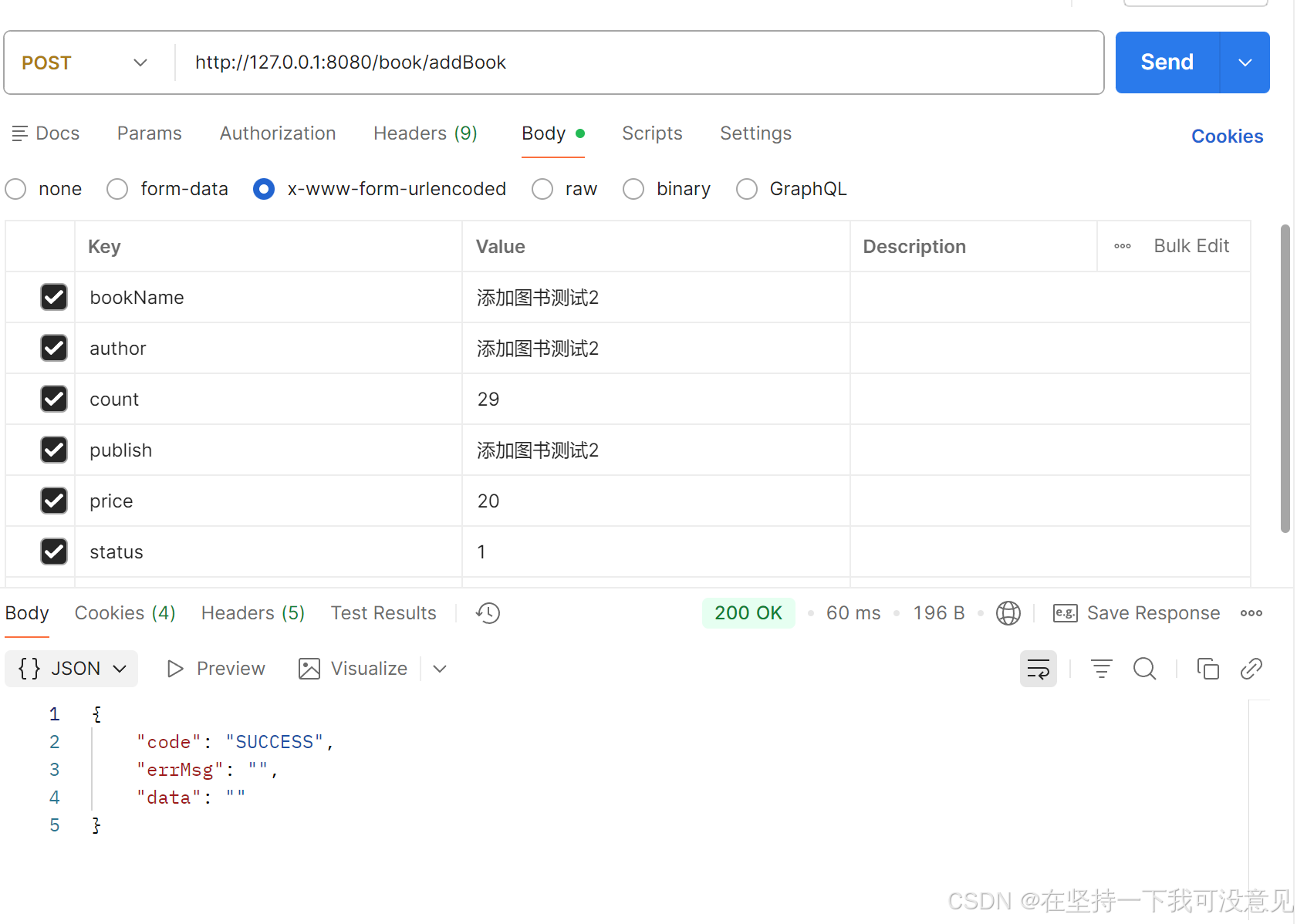This screenshot has width=1297, height=924.
Task: Switch to the Authorization tab
Action: [278, 133]
